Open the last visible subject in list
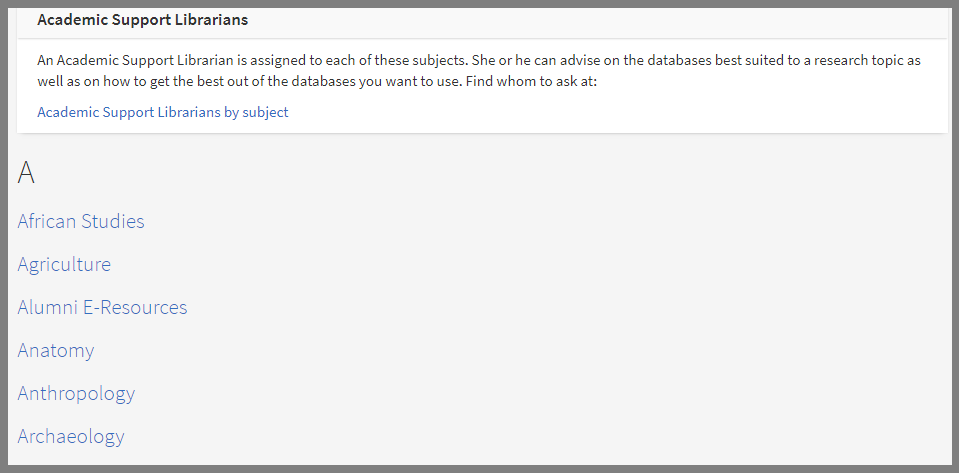 click(x=71, y=436)
